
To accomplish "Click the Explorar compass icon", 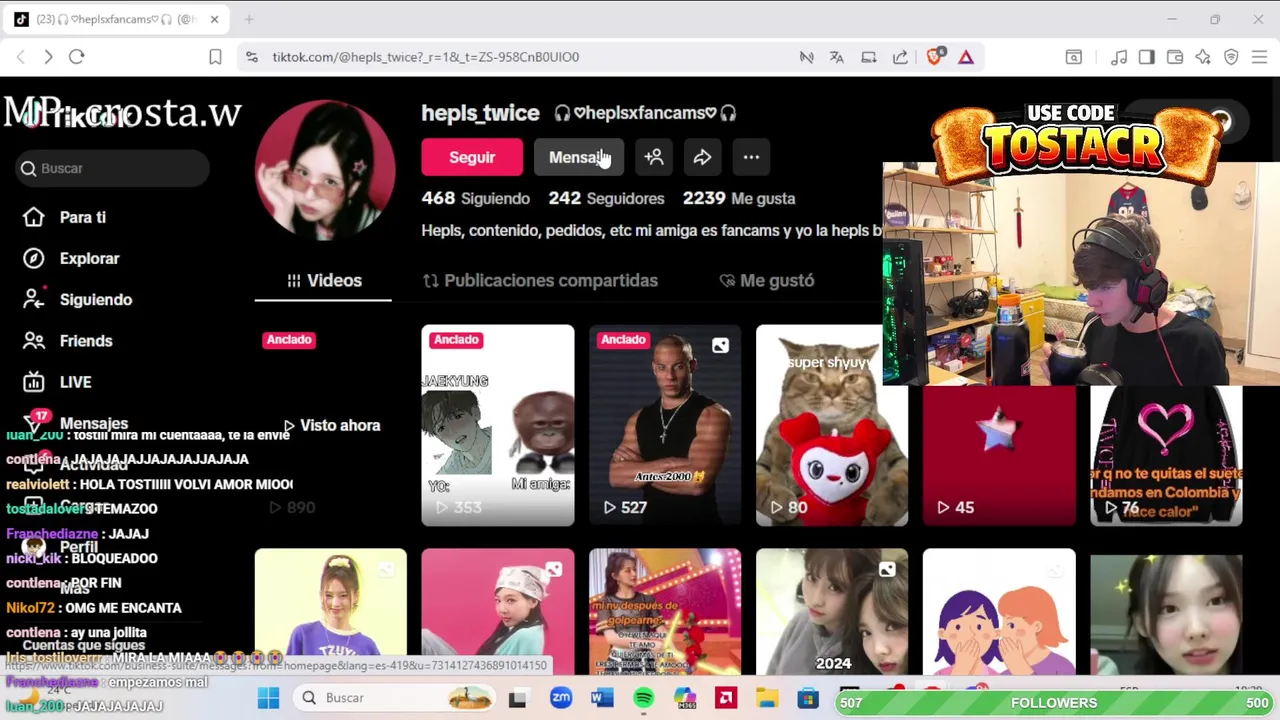I will (x=34, y=258).
